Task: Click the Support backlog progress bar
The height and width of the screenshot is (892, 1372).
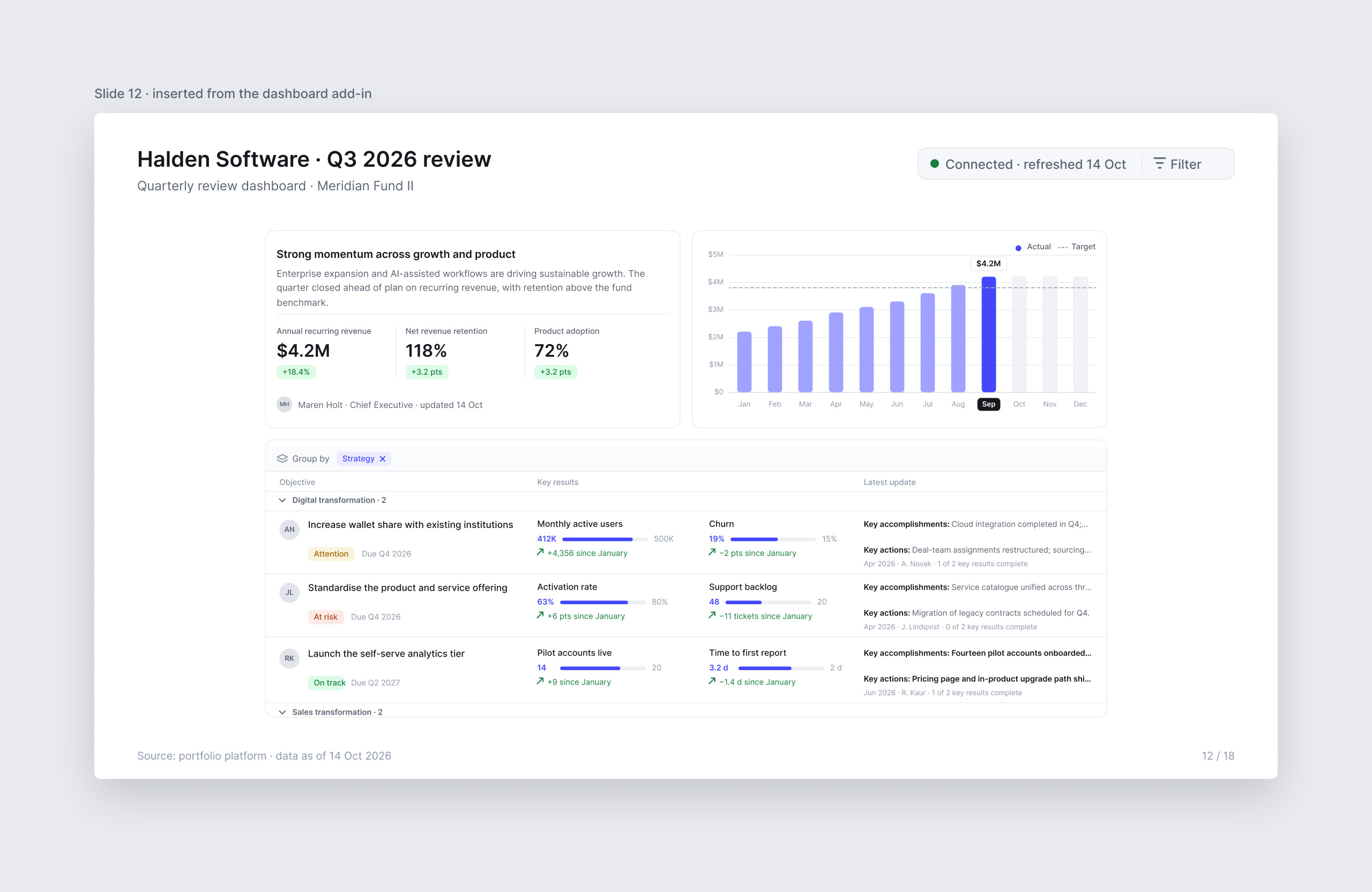Action: point(769,602)
